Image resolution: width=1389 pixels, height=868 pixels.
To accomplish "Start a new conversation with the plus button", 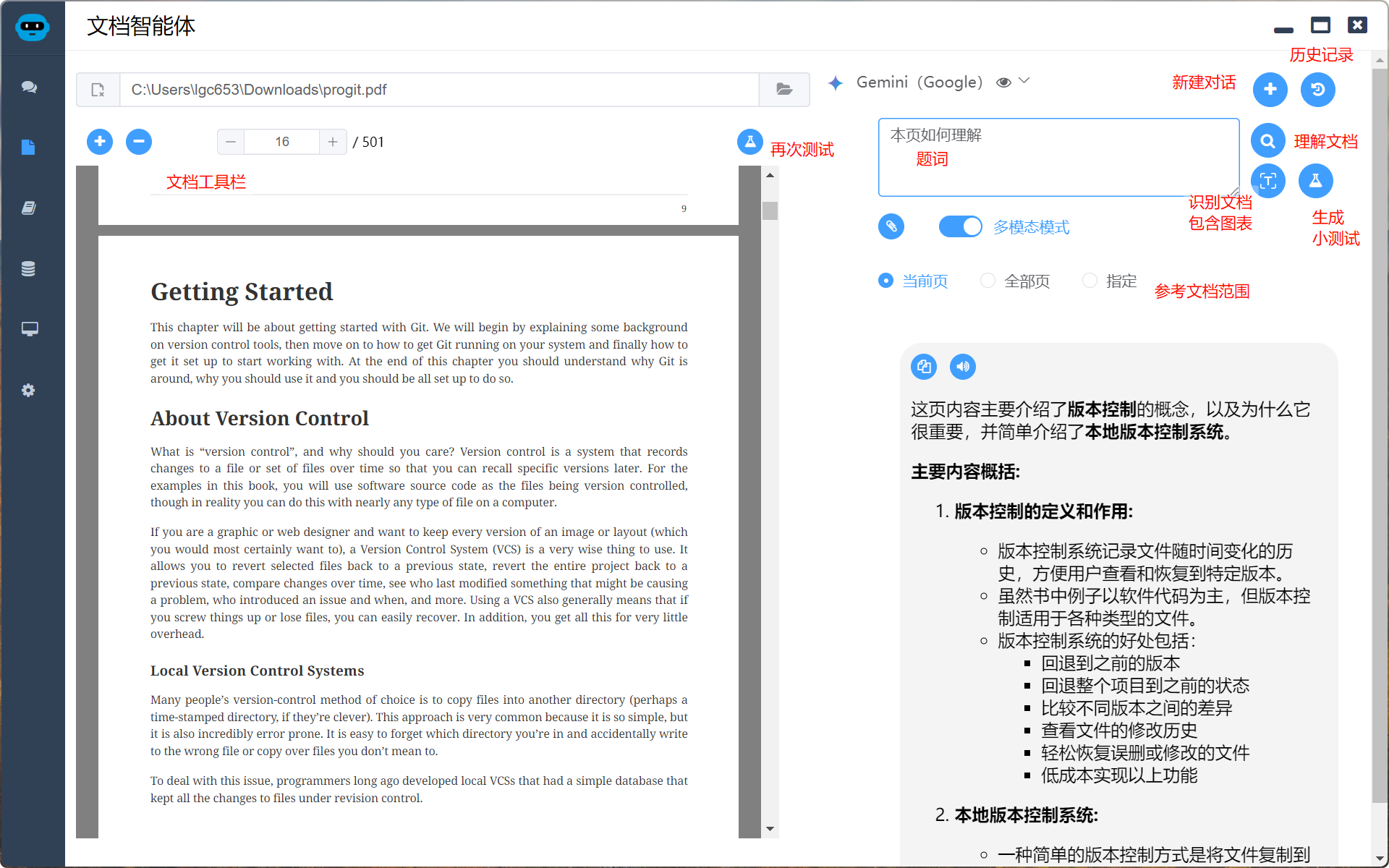I will point(1270,90).
